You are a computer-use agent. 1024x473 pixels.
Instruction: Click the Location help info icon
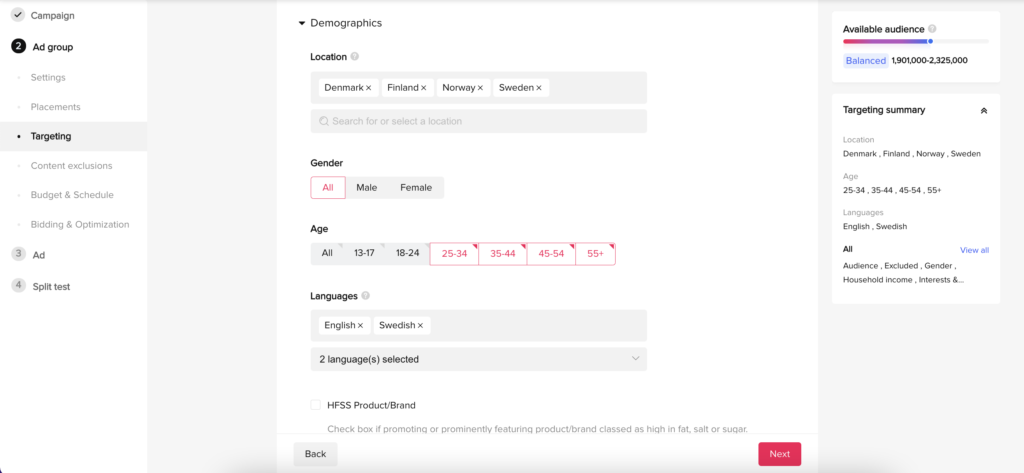tap(355, 57)
